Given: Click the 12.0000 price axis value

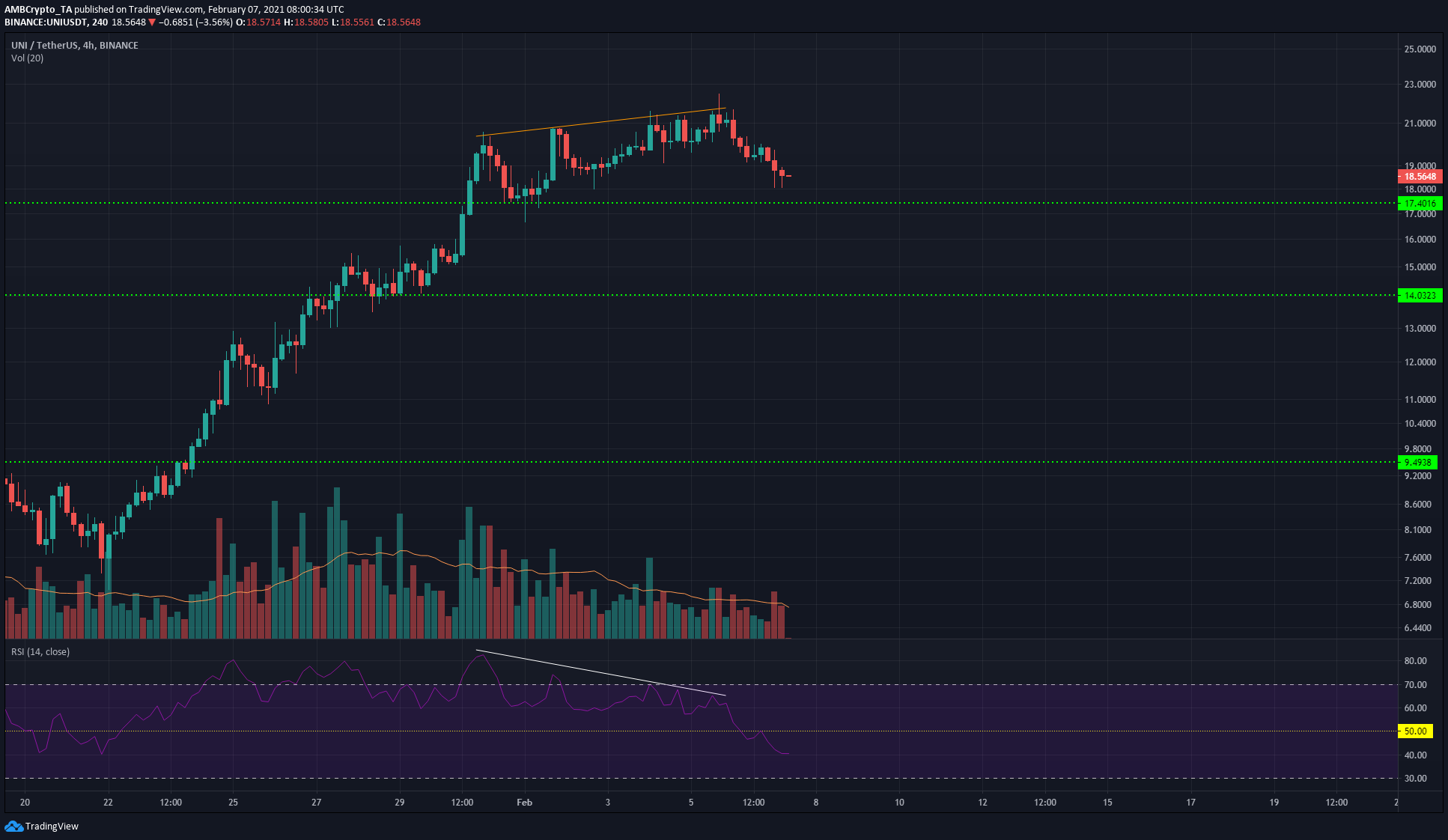Looking at the screenshot, I should [x=1420, y=362].
